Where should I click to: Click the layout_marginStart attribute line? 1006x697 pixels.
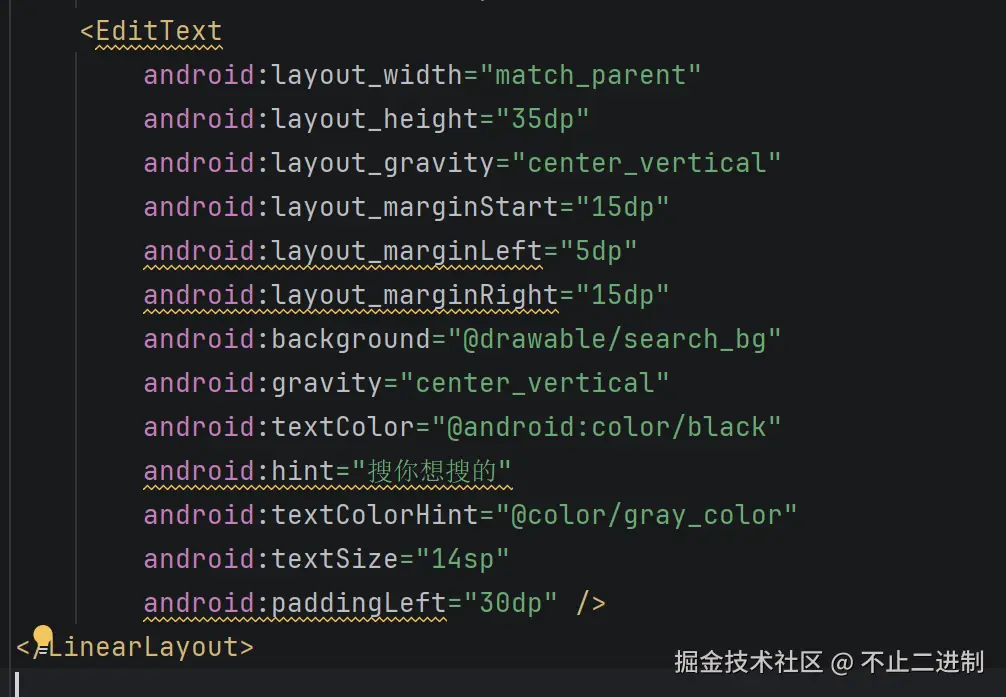coord(406,207)
